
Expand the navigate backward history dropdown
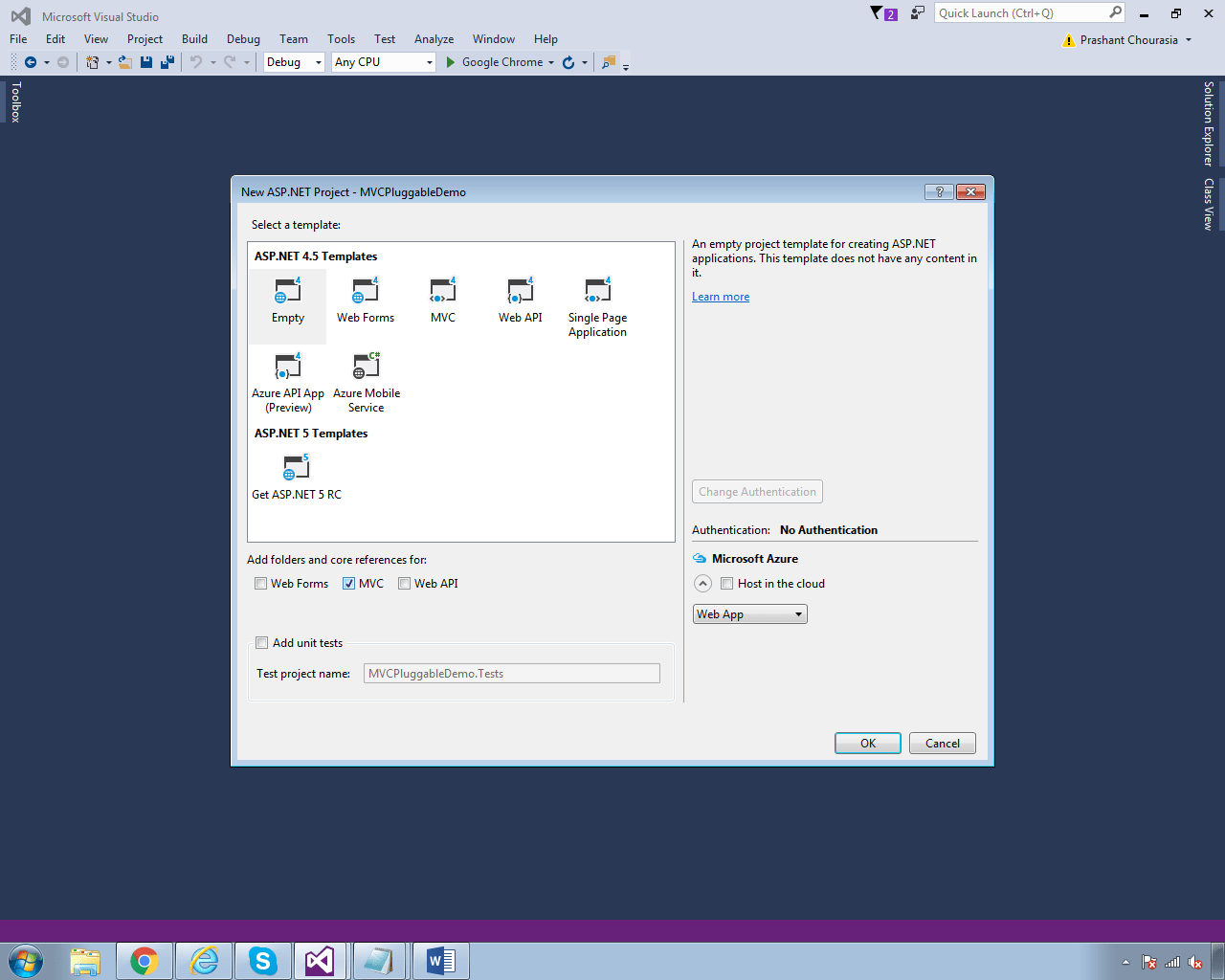point(46,62)
